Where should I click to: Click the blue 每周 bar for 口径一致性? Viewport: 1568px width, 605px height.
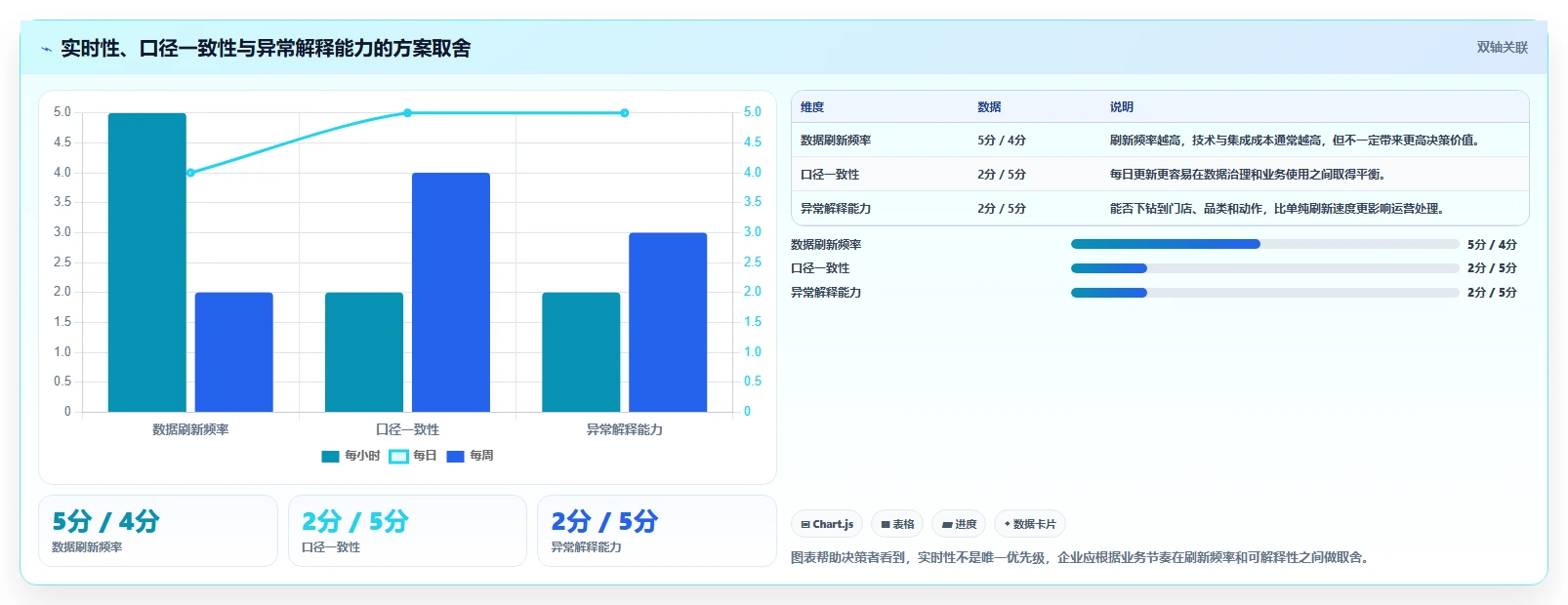(451, 293)
